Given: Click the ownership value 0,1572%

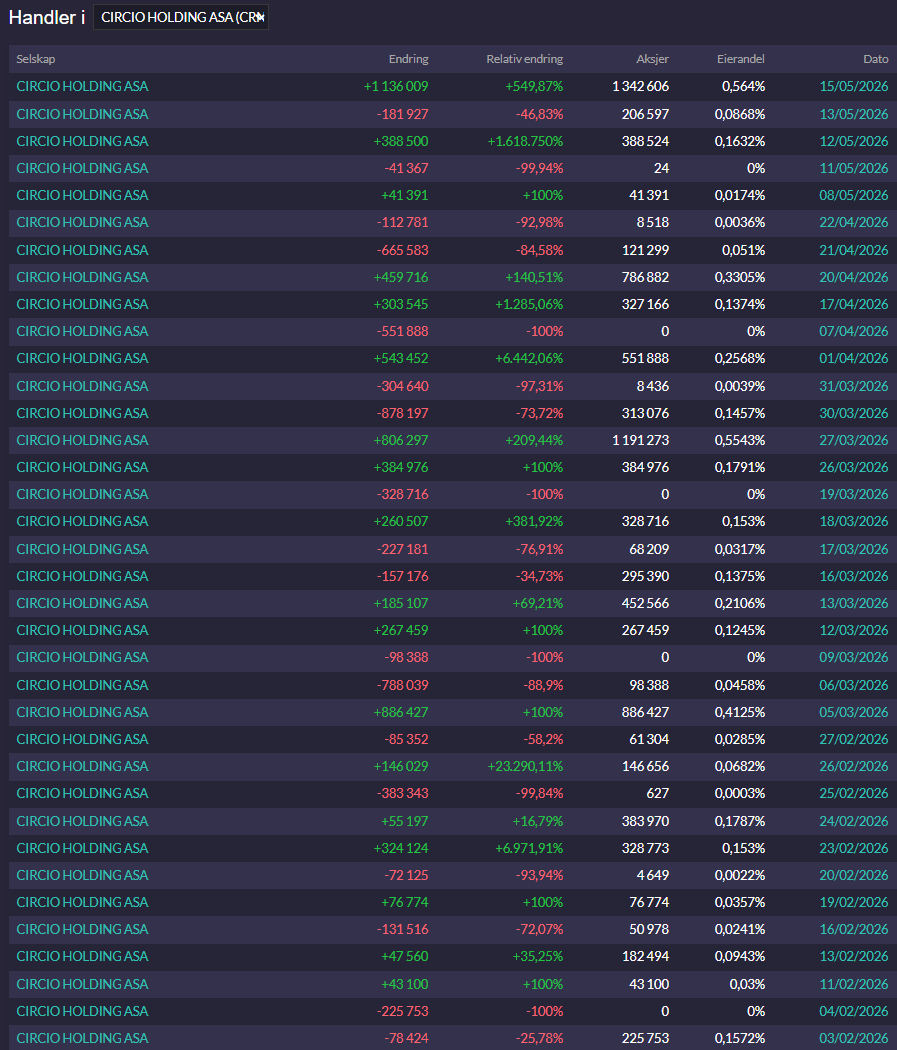Looking at the screenshot, I should tap(740, 1039).
